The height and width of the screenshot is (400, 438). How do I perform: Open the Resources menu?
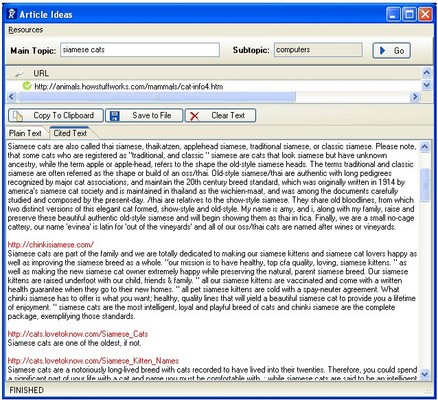(26, 30)
